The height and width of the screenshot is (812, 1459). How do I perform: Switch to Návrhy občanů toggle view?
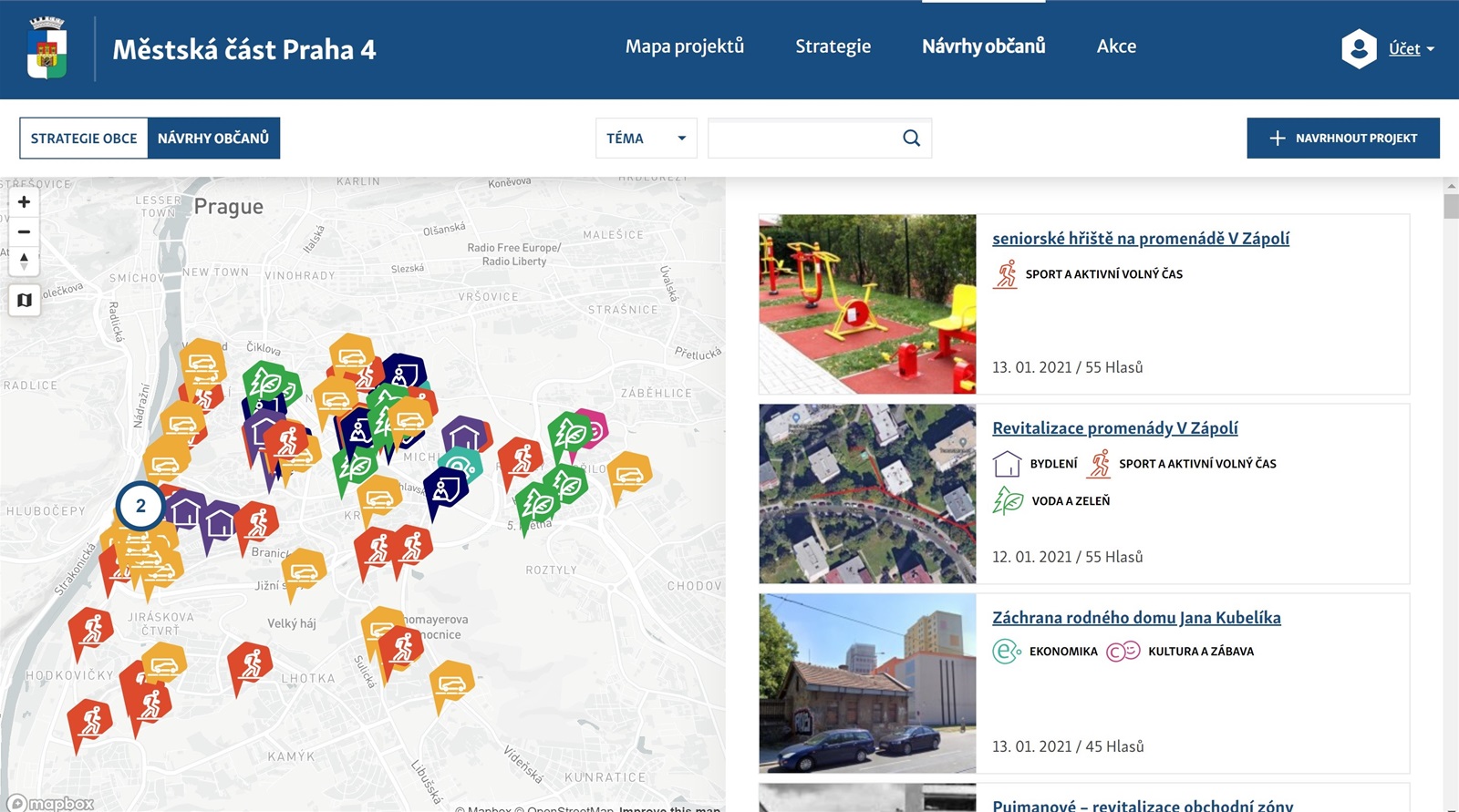[x=213, y=139]
